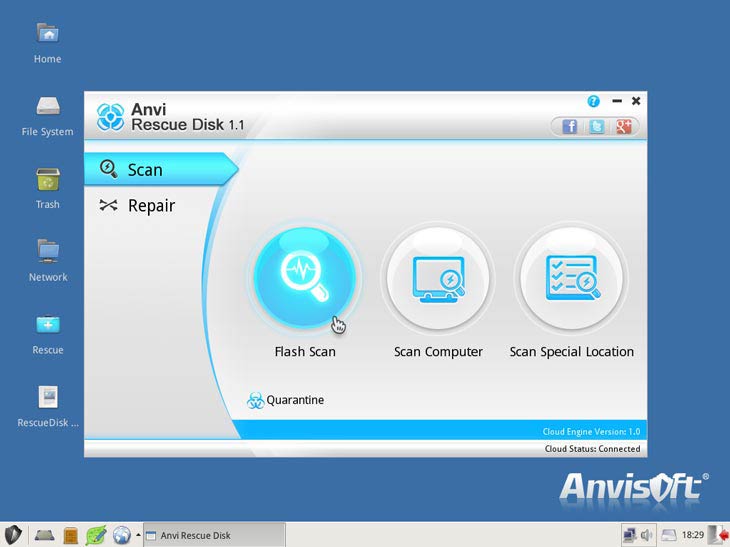
Task: Open the network connection tray icon
Action: (630, 535)
